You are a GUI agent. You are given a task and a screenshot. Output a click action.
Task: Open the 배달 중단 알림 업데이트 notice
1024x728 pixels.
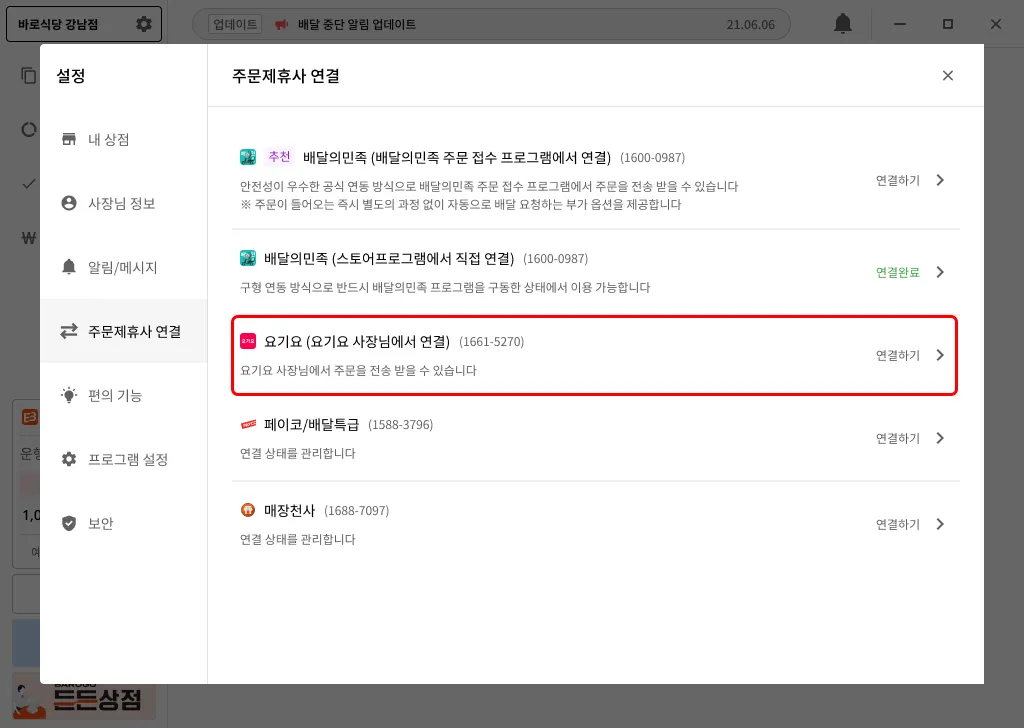(357, 24)
